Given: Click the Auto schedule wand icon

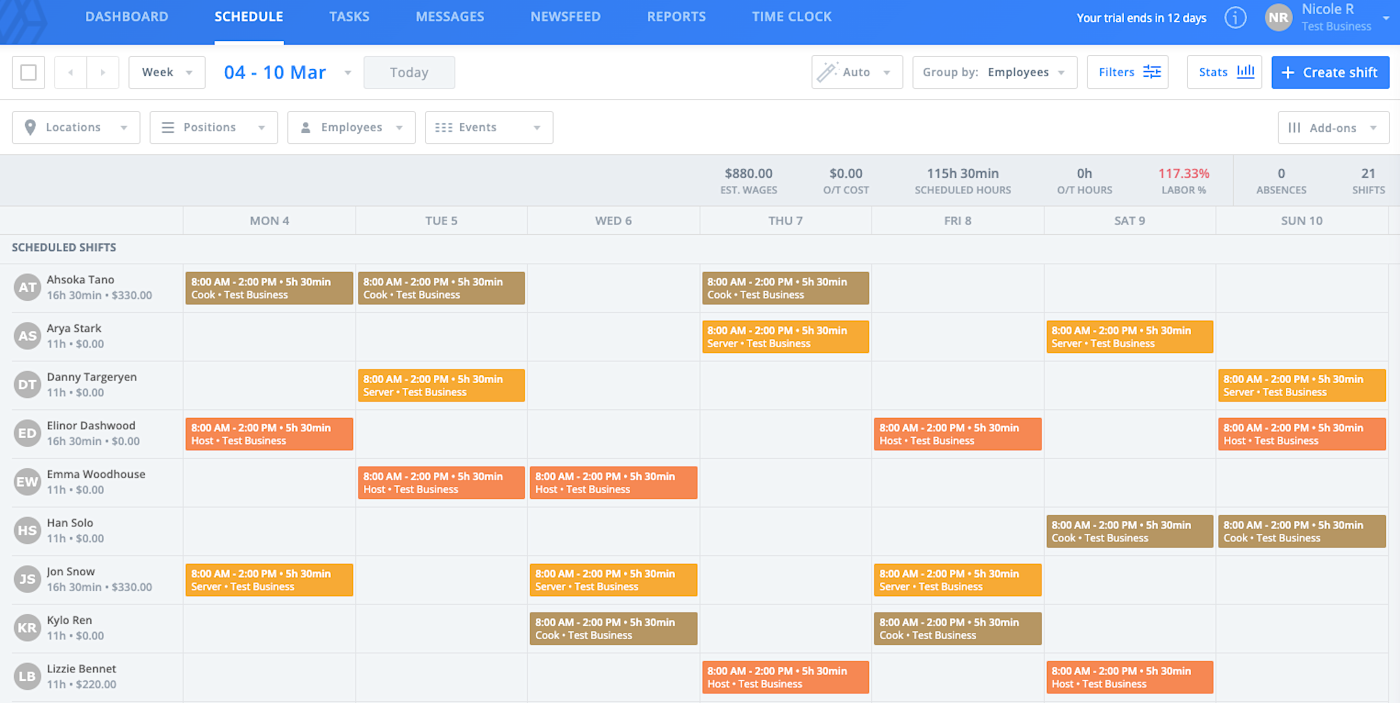Looking at the screenshot, I should 827,72.
